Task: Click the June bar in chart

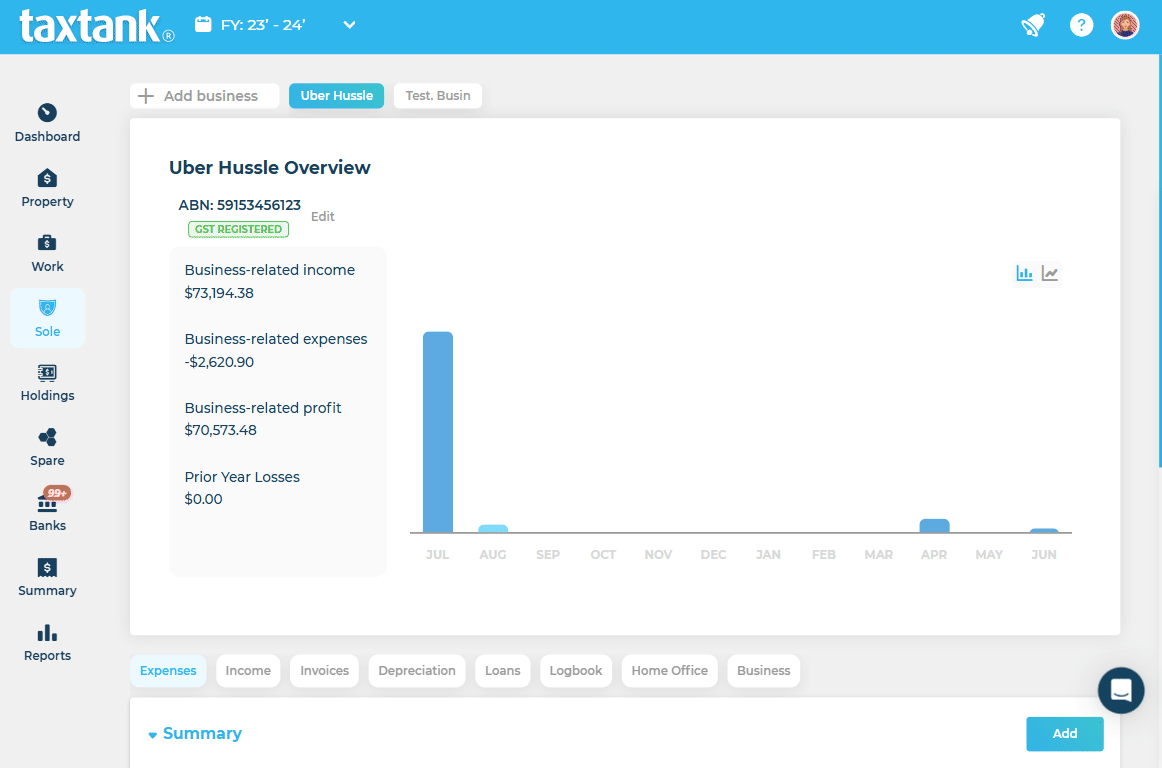Action: click(1044, 530)
